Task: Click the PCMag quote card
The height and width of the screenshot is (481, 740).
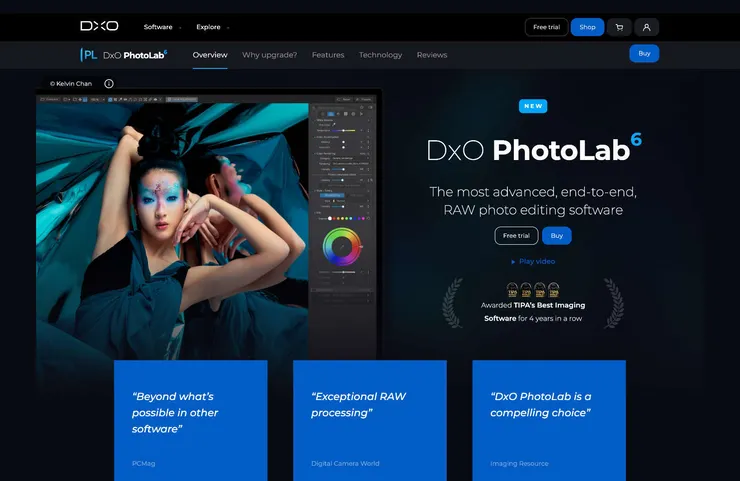Action: click(x=191, y=420)
